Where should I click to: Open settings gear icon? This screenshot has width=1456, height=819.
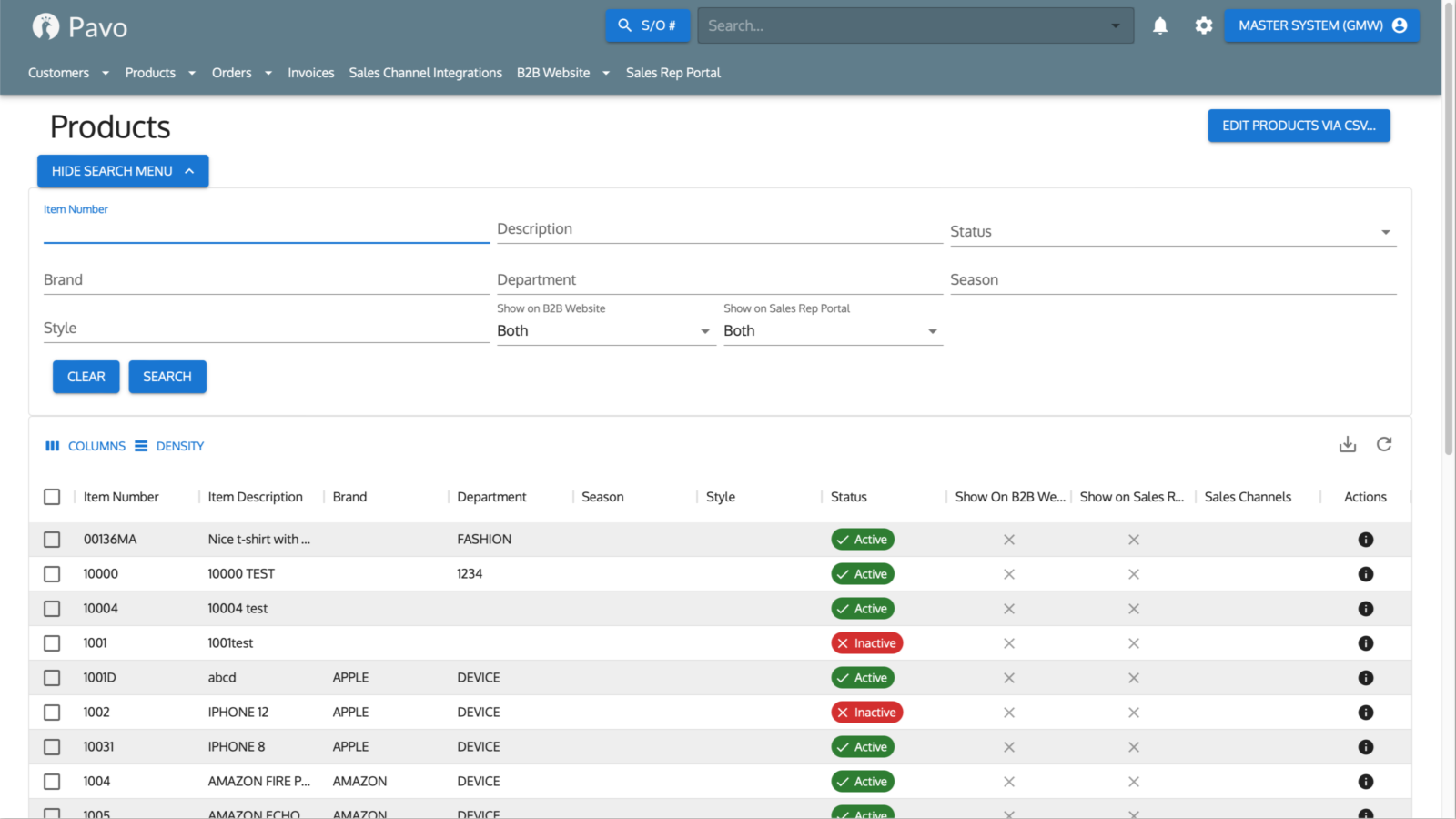1204,26
